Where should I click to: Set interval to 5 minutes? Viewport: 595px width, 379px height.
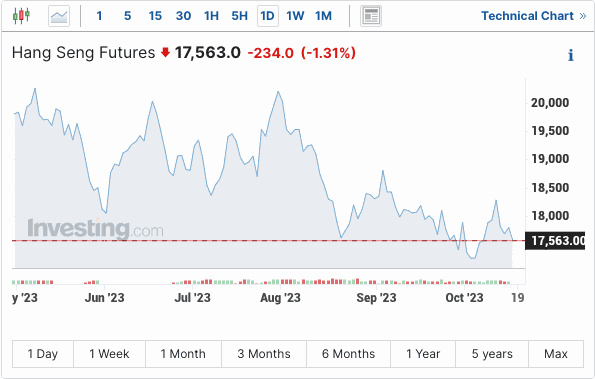128,16
